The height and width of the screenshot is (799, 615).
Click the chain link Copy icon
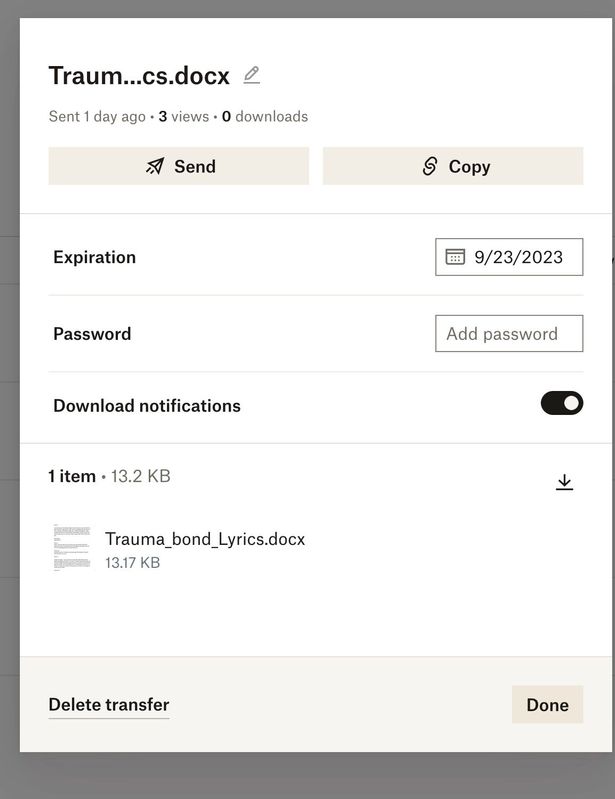[x=430, y=167]
